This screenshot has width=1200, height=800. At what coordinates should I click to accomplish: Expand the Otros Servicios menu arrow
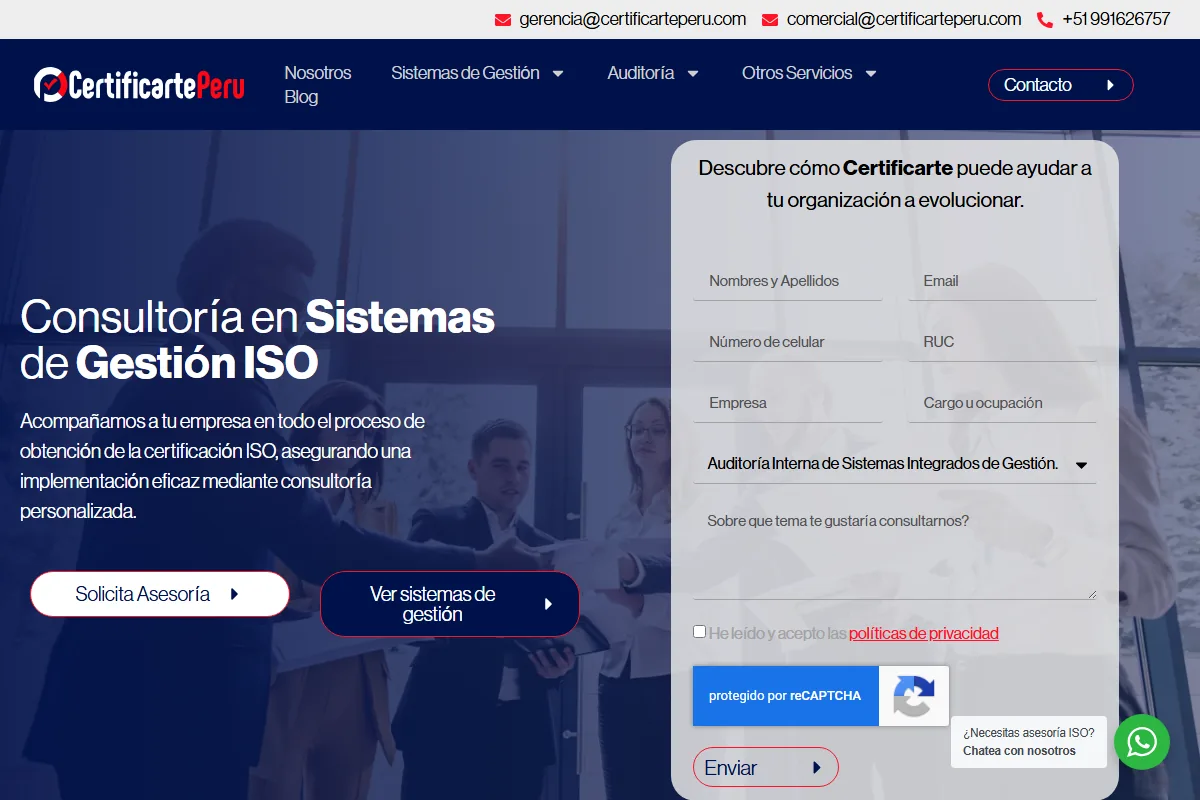[x=870, y=73]
